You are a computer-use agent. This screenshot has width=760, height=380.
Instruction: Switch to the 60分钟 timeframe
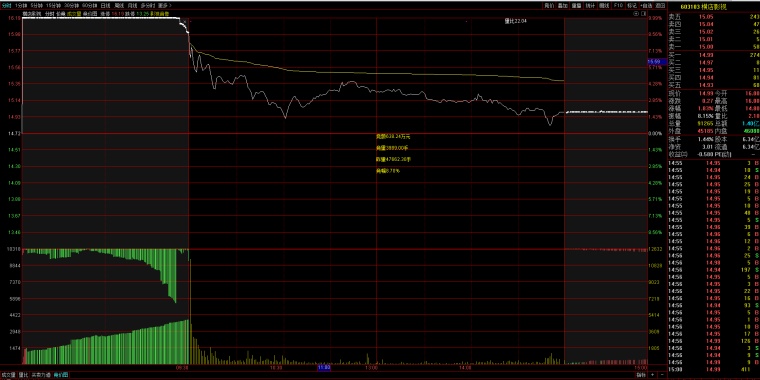pyautogui.click(x=90, y=5)
